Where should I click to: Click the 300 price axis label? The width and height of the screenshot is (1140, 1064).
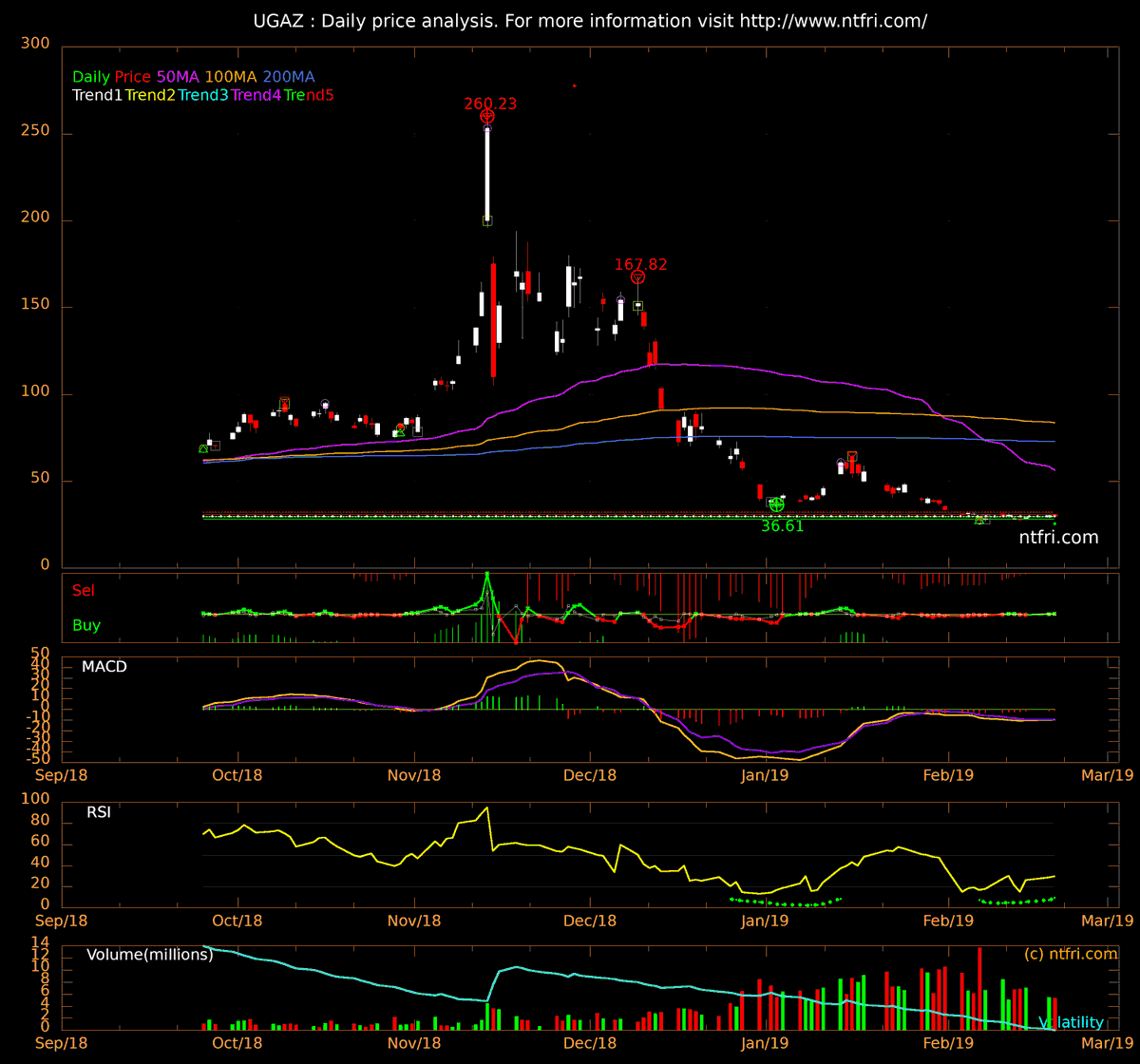click(34, 44)
